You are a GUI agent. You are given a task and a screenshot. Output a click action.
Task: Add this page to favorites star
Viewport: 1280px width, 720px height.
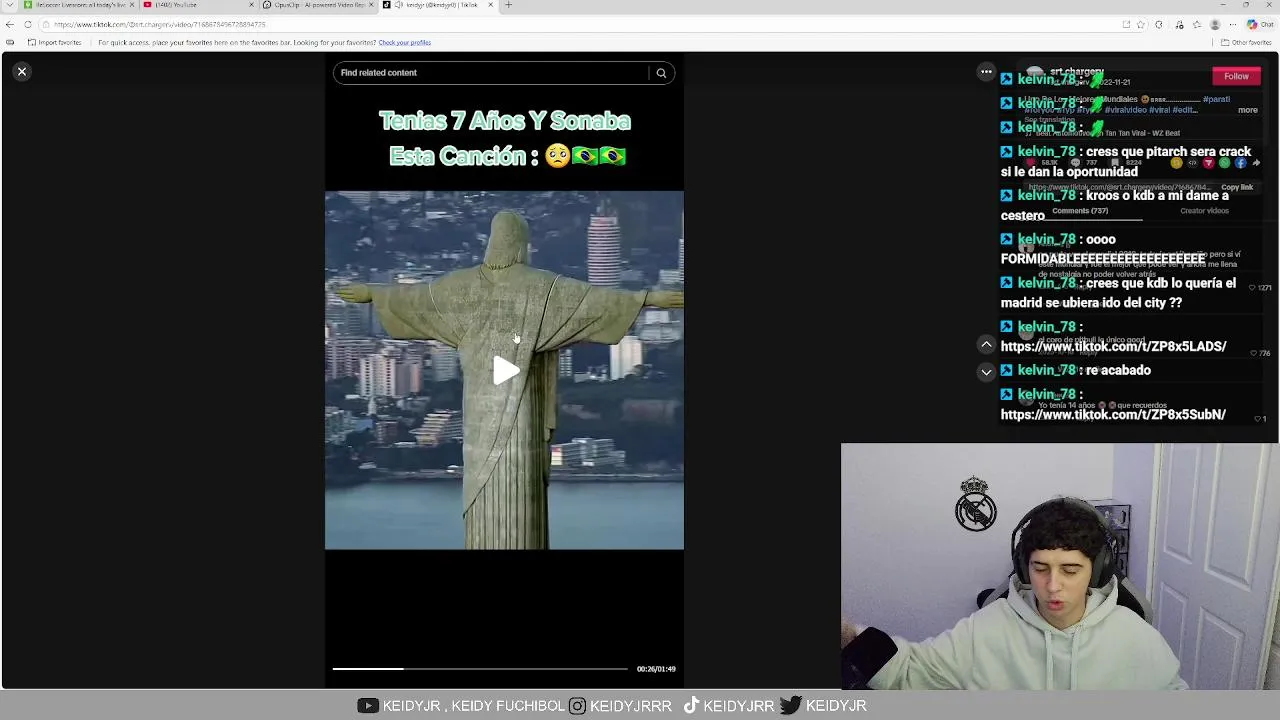pyautogui.click(x=1140, y=24)
